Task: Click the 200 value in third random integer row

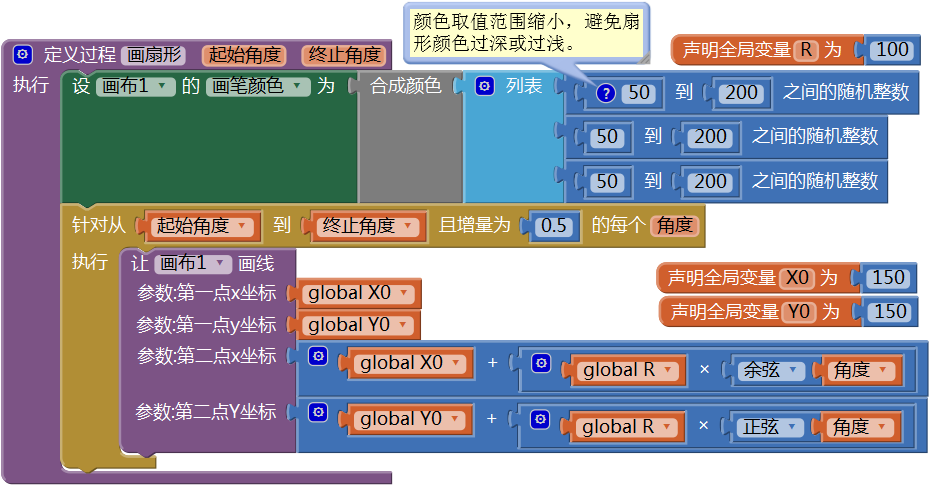Action: pos(710,182)
